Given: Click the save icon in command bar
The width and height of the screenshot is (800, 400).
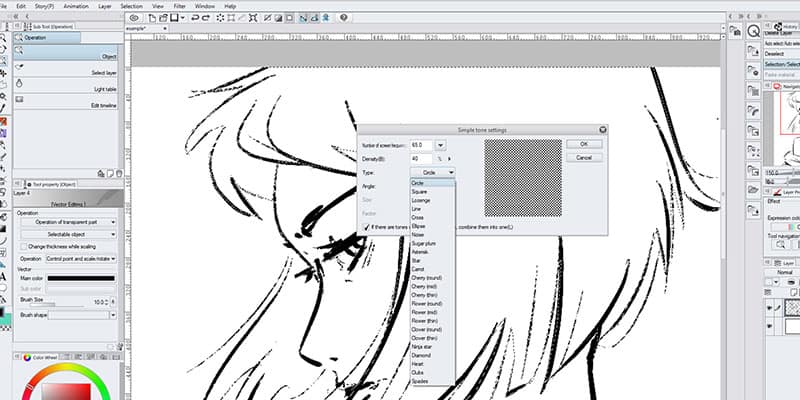Looking at the screenshot, I should point(173,18).
